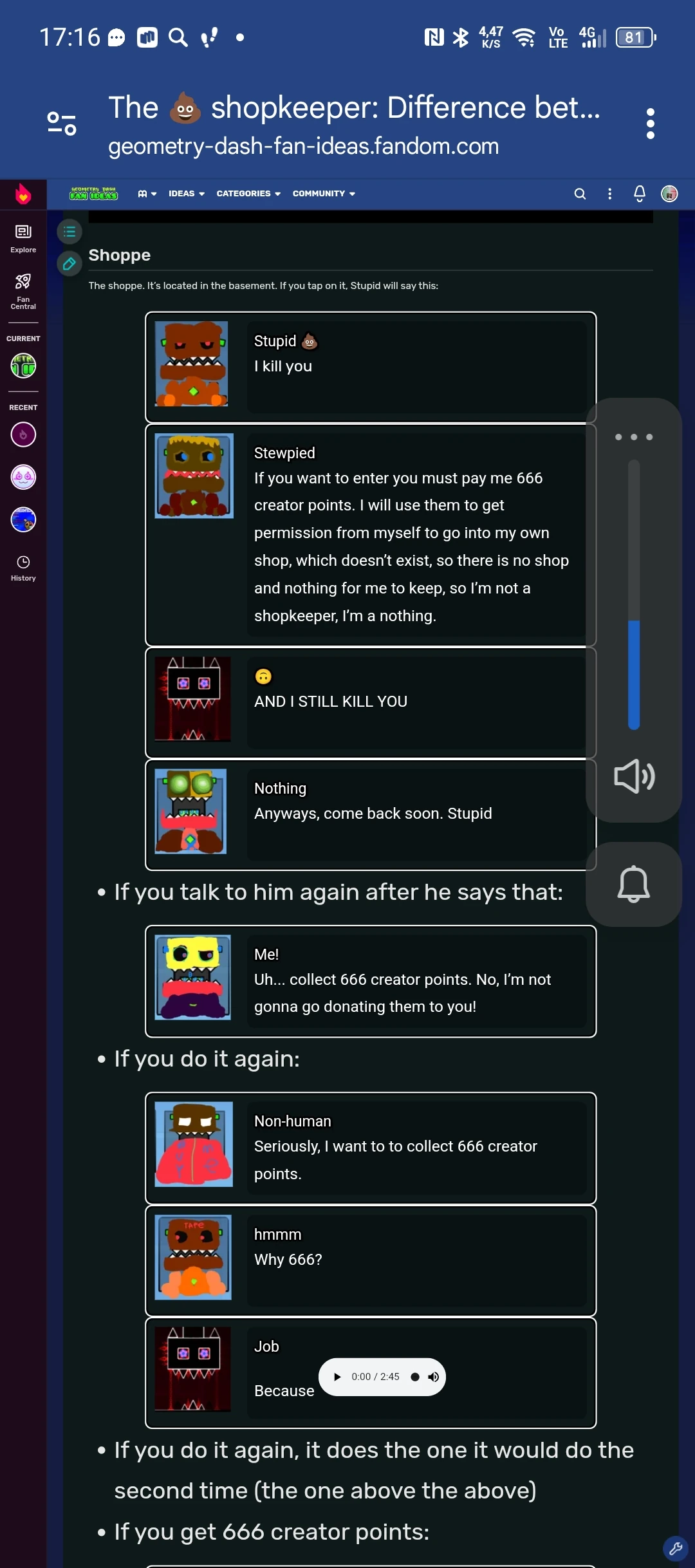
Task: Toggle the ringer mode bell button
Action: pos(634,884)
